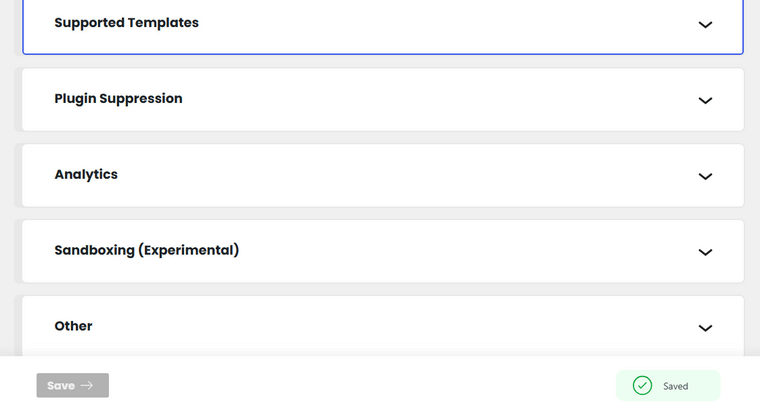Click the Saved status text
760x405 pixels.
click(x=676, y=386)
